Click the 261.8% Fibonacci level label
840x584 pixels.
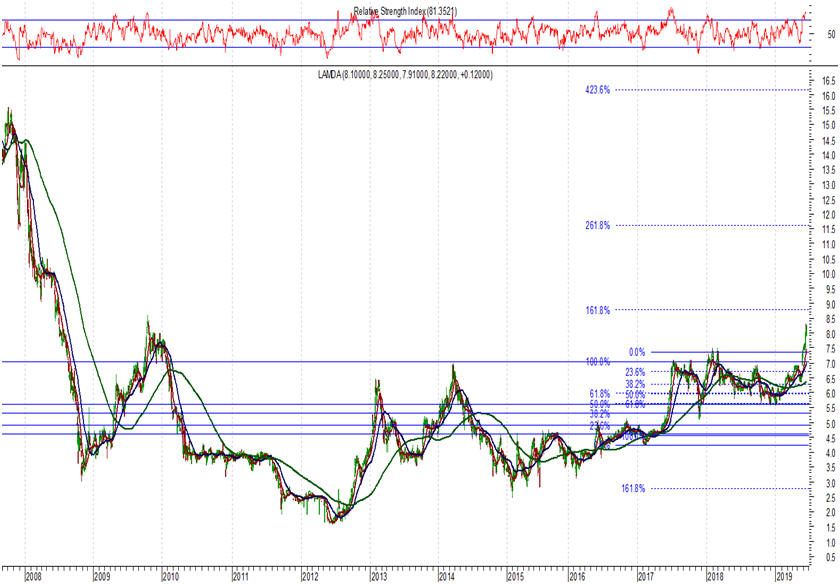coord(597,226)
